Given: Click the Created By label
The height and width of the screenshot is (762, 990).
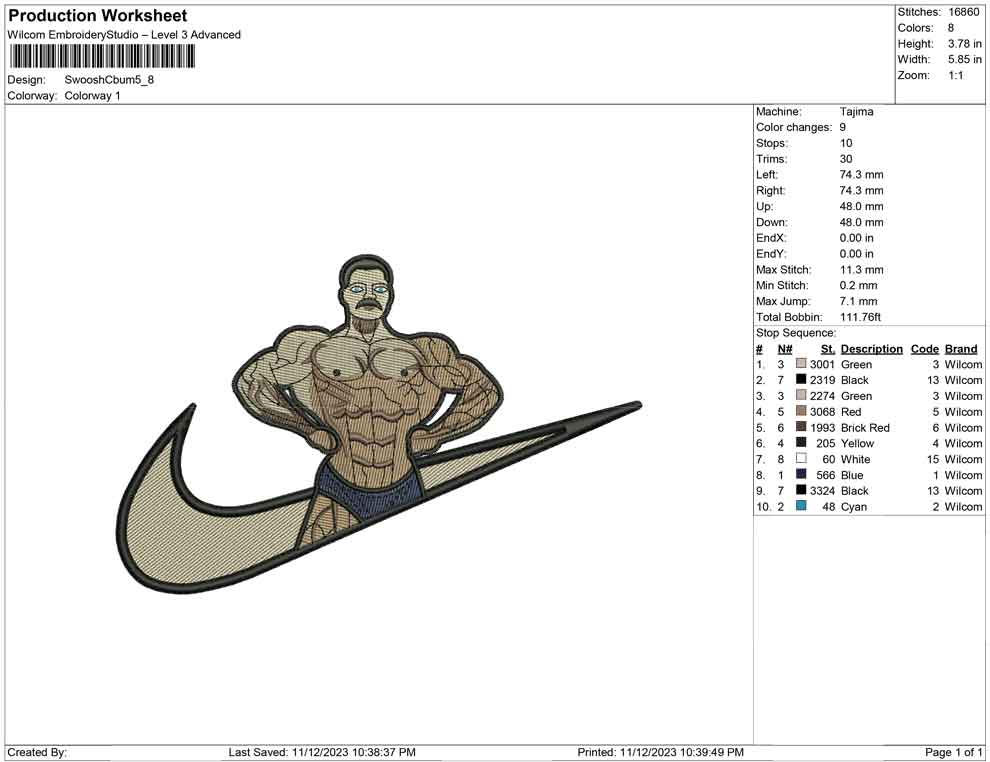Looking at the screenshot, I should (x=37, y=753).
